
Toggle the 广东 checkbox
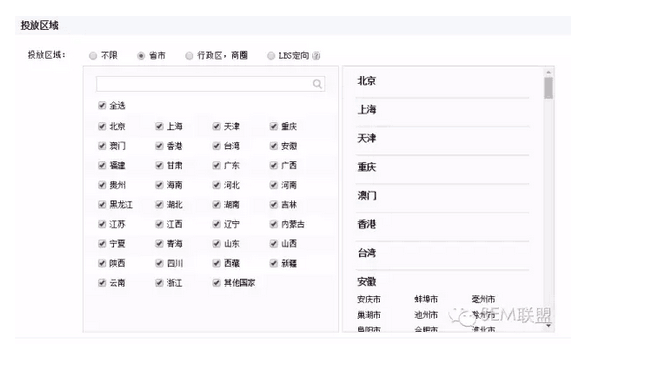click(216, 165)
